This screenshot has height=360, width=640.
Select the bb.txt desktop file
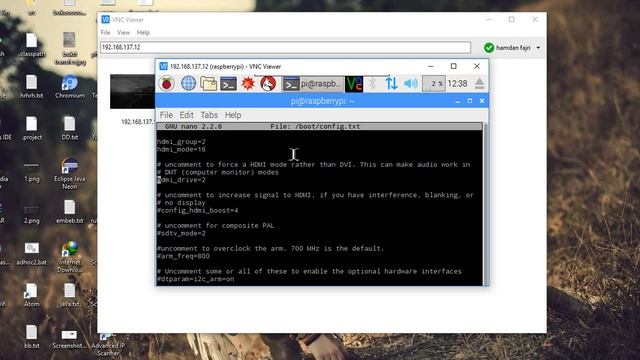pyautogui.click(x=31, y=337)
